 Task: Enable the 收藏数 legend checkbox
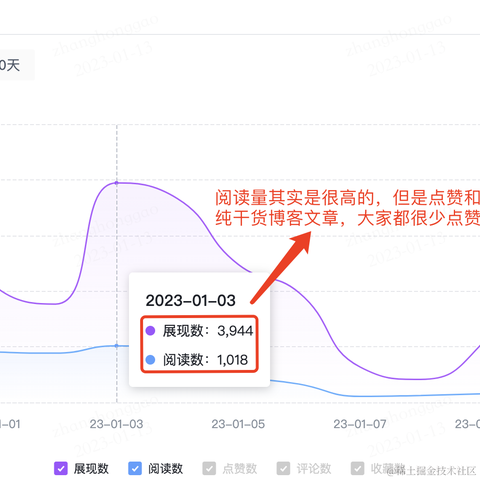click(x=358, y=468)
